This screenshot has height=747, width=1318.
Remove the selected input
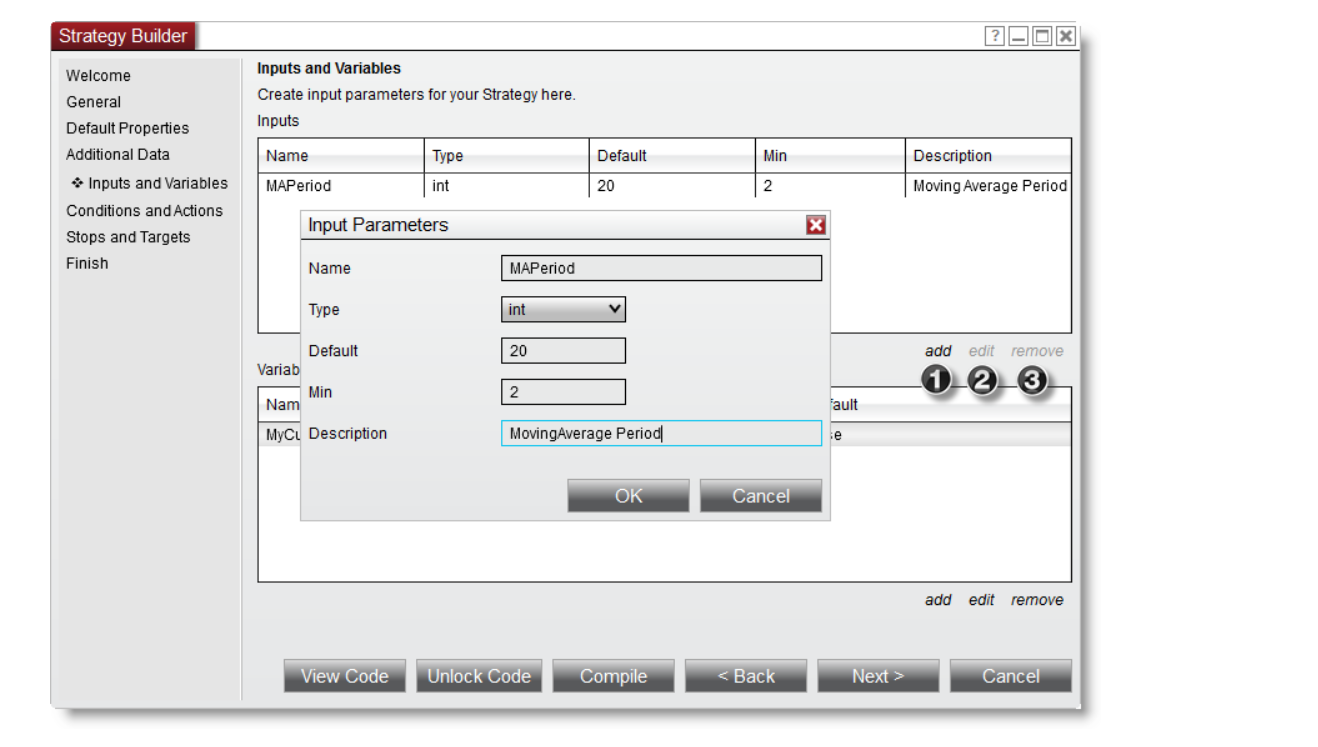pos(1037,351)
